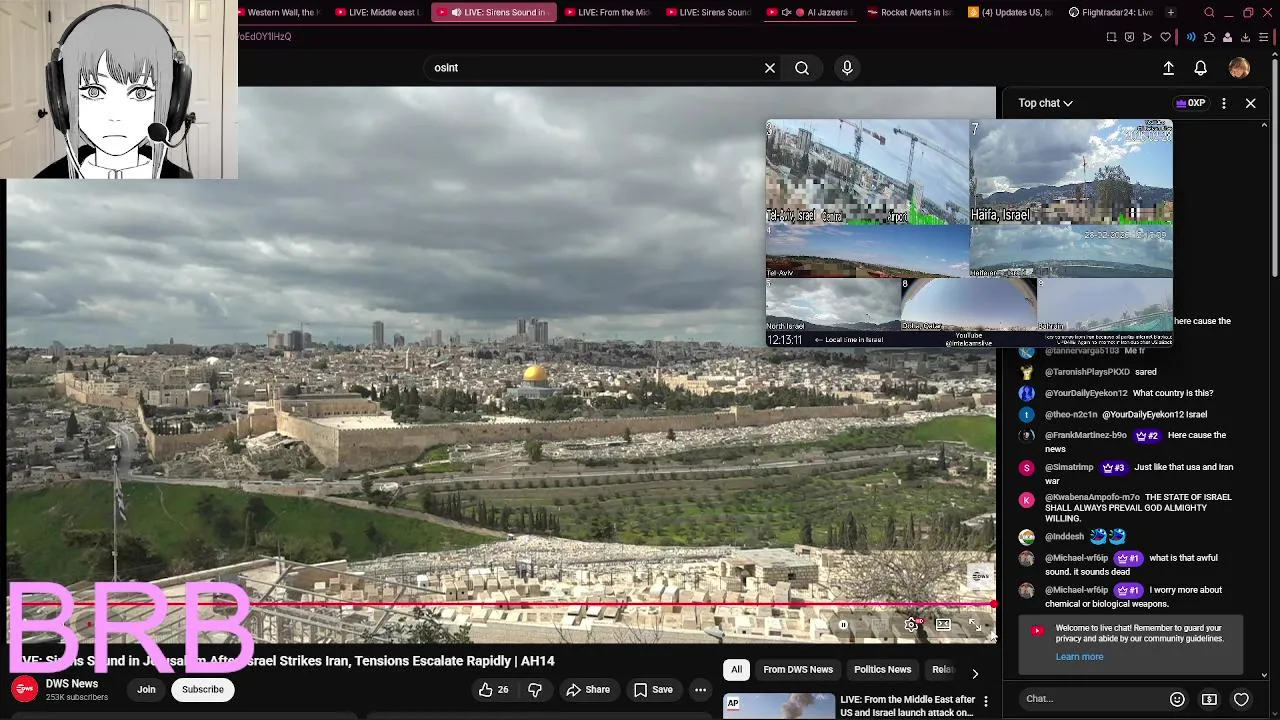Save the video to a playlist

tap(652, 689)
